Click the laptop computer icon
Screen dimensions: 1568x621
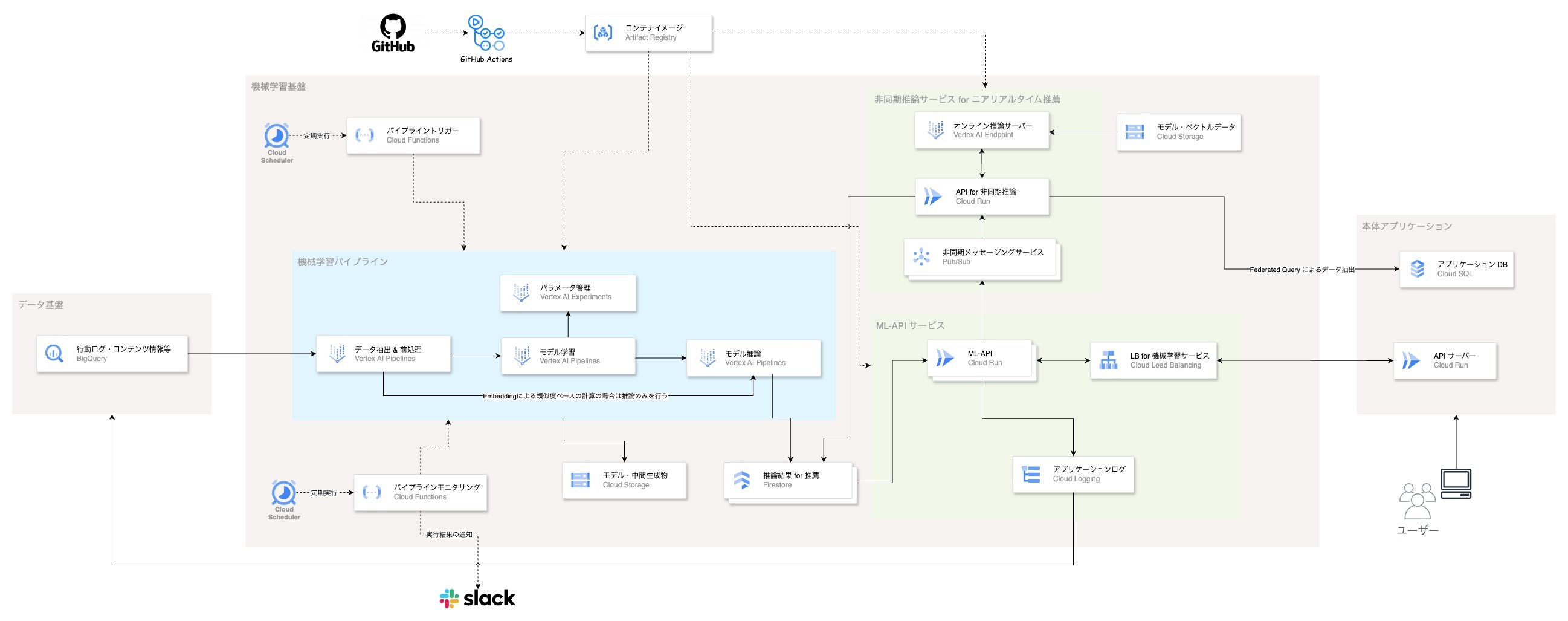(x=1456, y=484)
